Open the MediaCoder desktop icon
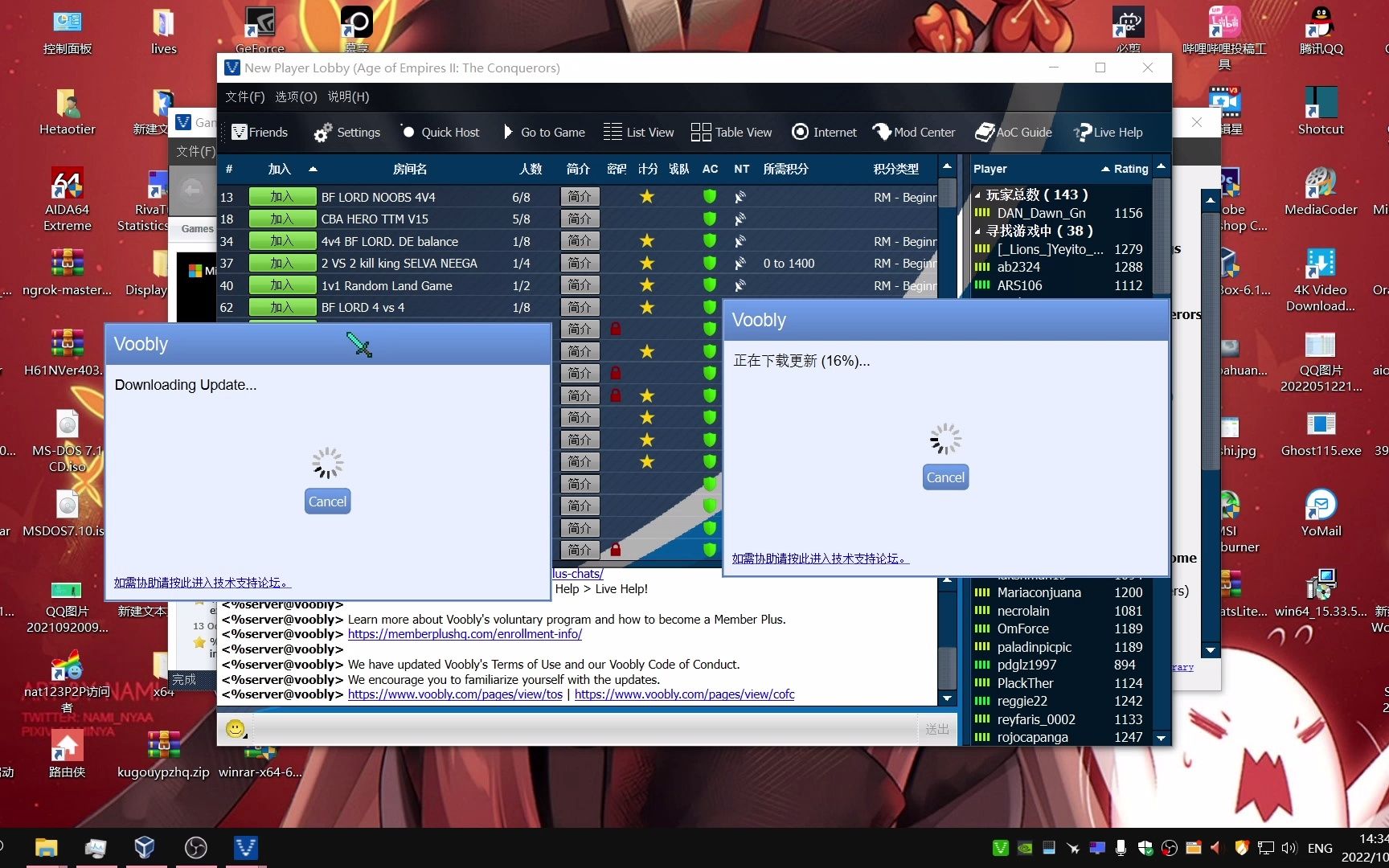This screenshot has height=868, width=1389. (x=1321, y=191)
